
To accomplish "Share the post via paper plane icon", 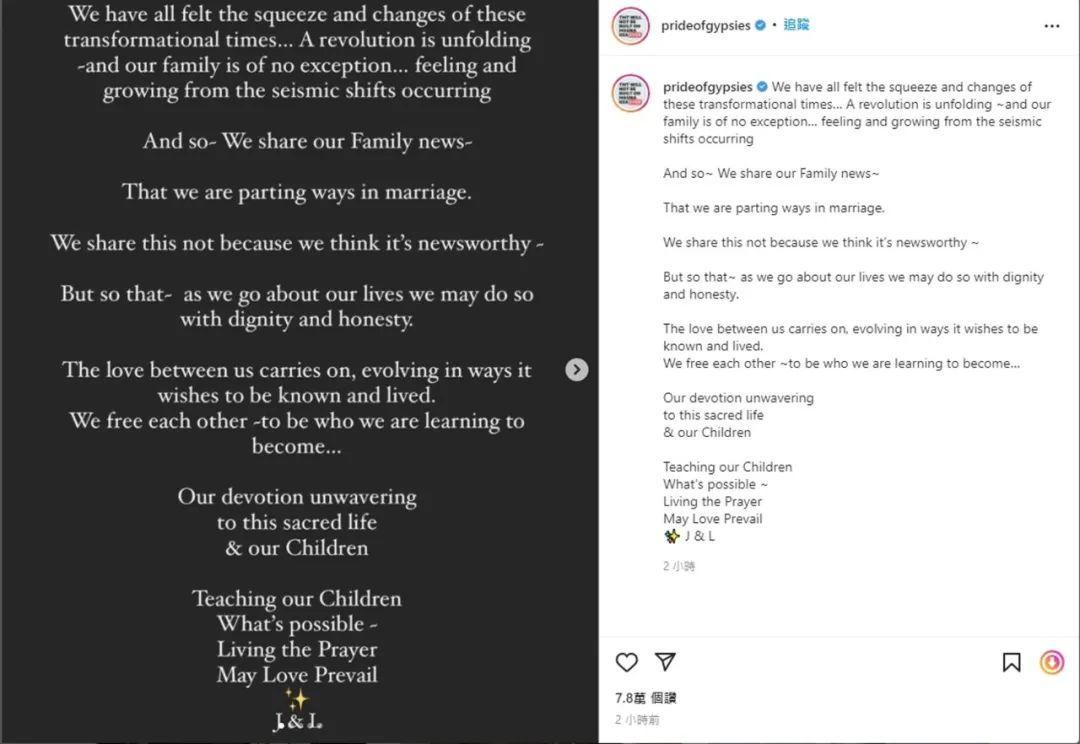I will click(x=665, y=662).
